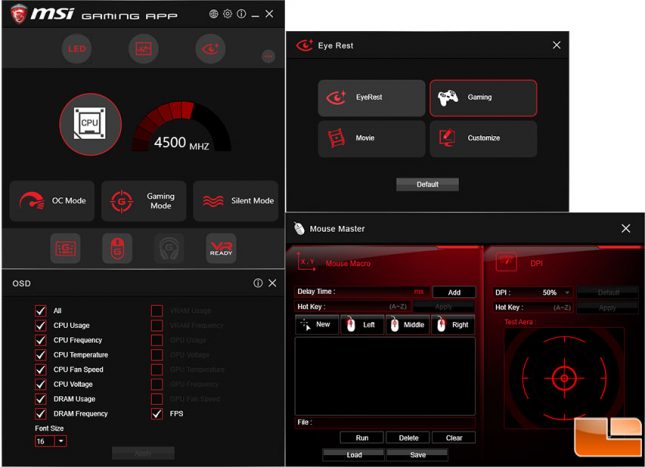Screen dimensions: 645x467
Task: Close the Mouse Master window
Action: click(626, 228)
